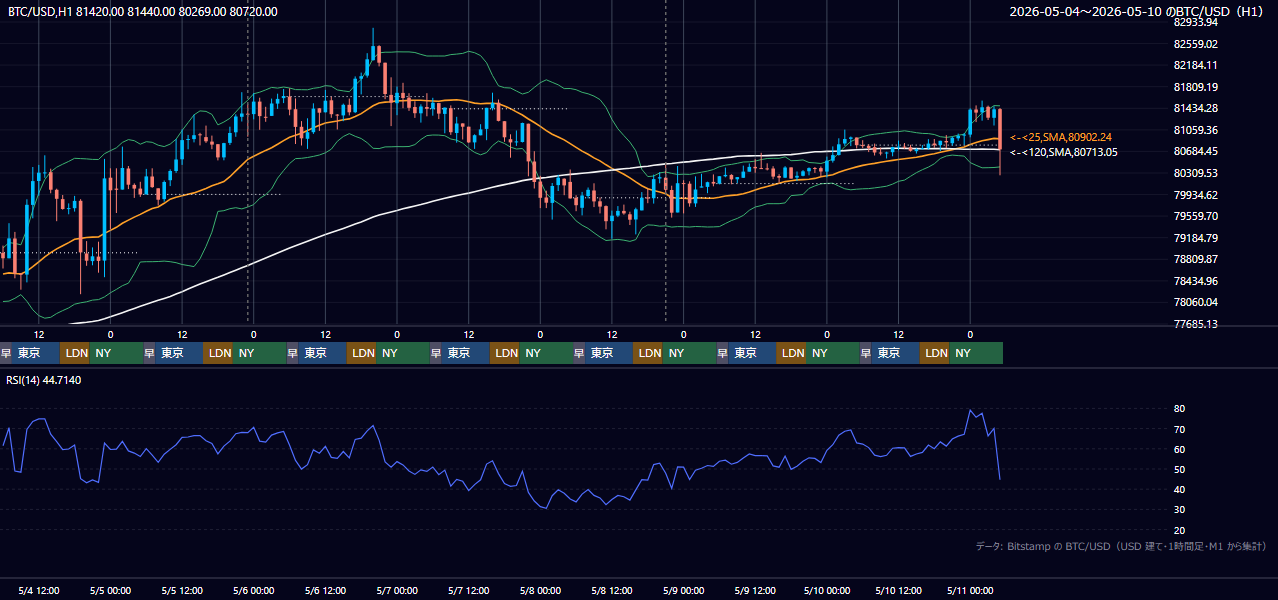Viewport: 1278px width, 600px height.
Task: Click the 81059.36 price axis label
Action: 1195,130
